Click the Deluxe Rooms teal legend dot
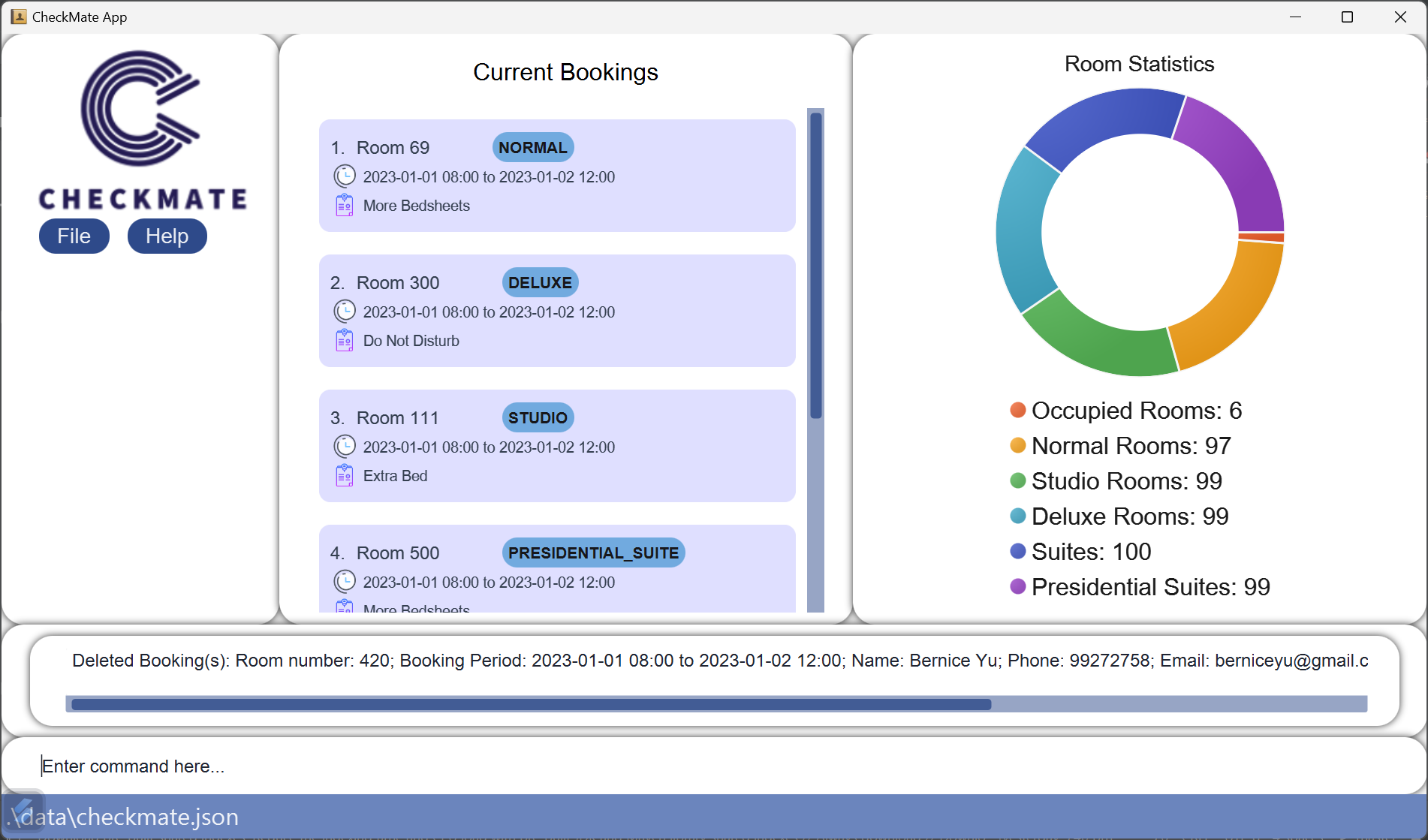 pos(1018,516)
